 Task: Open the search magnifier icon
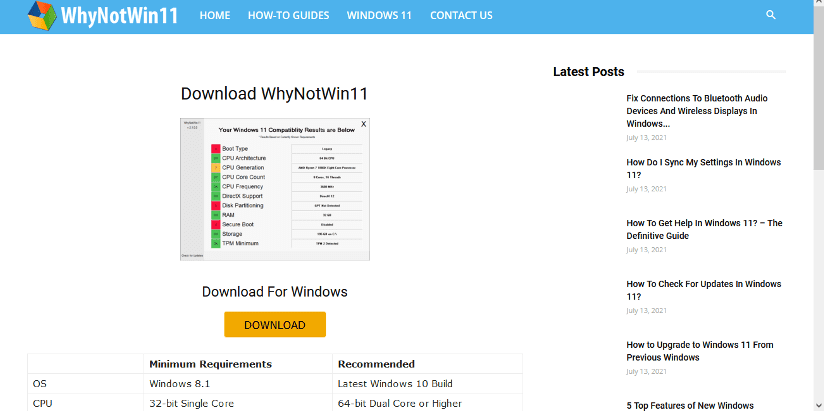771,15
